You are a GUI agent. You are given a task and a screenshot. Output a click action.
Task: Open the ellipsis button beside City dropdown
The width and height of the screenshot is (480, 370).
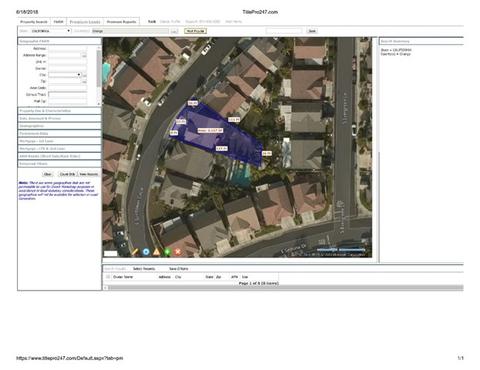coord(84,75)
